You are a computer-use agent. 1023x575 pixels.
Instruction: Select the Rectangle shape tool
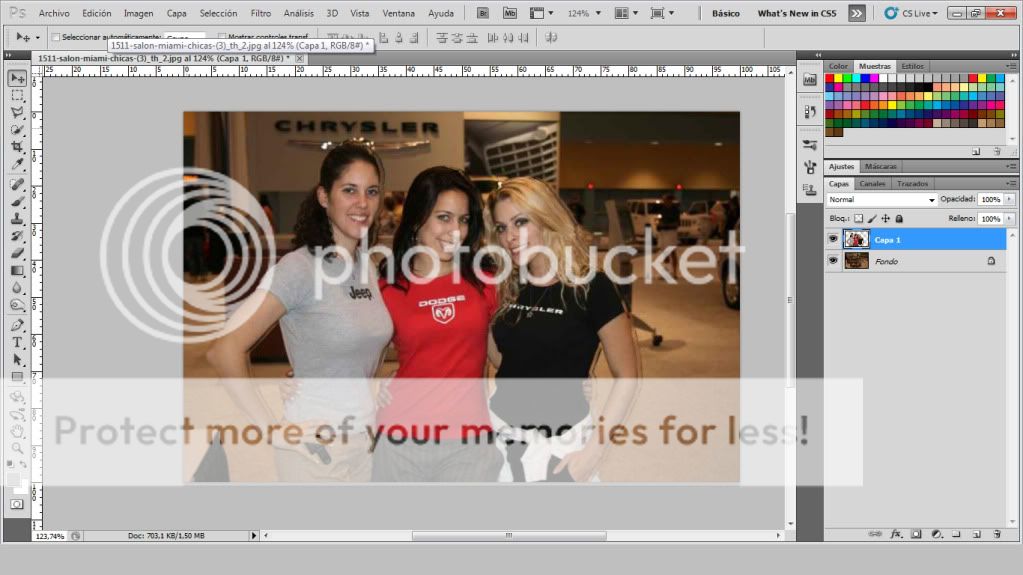coord(18,377)
